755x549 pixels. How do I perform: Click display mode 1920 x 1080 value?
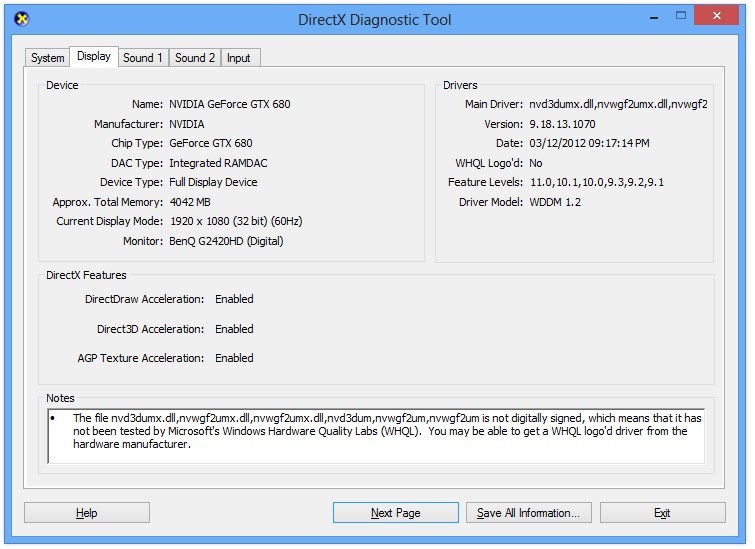(x=236, y=222)
